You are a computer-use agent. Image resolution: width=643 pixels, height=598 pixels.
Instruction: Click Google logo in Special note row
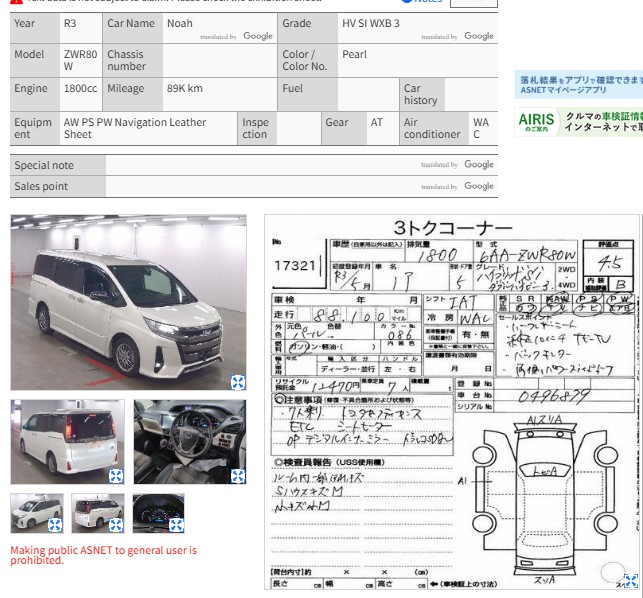click(x=479, y=164)
